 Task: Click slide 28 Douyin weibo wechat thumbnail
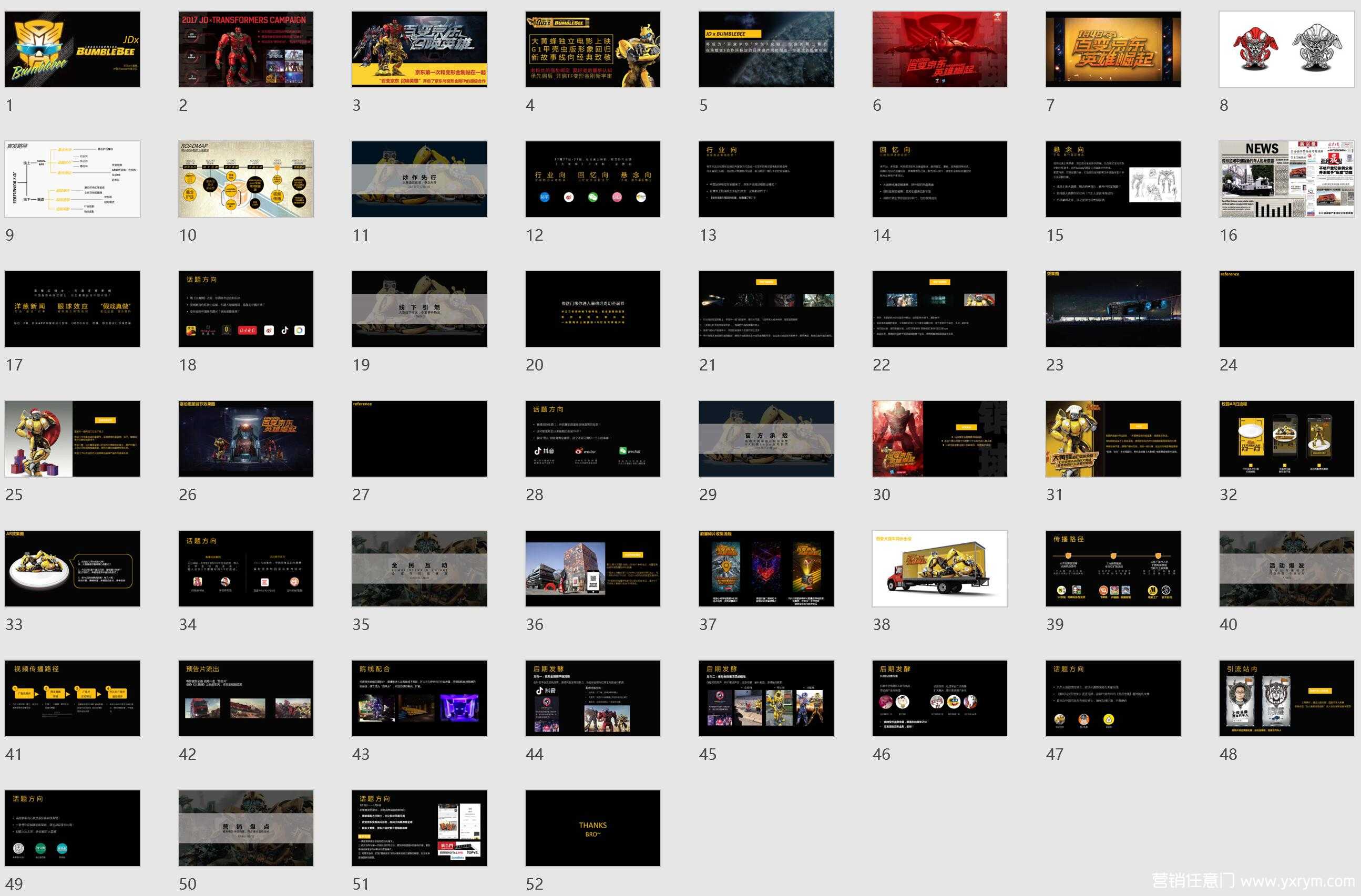point(593,439)
